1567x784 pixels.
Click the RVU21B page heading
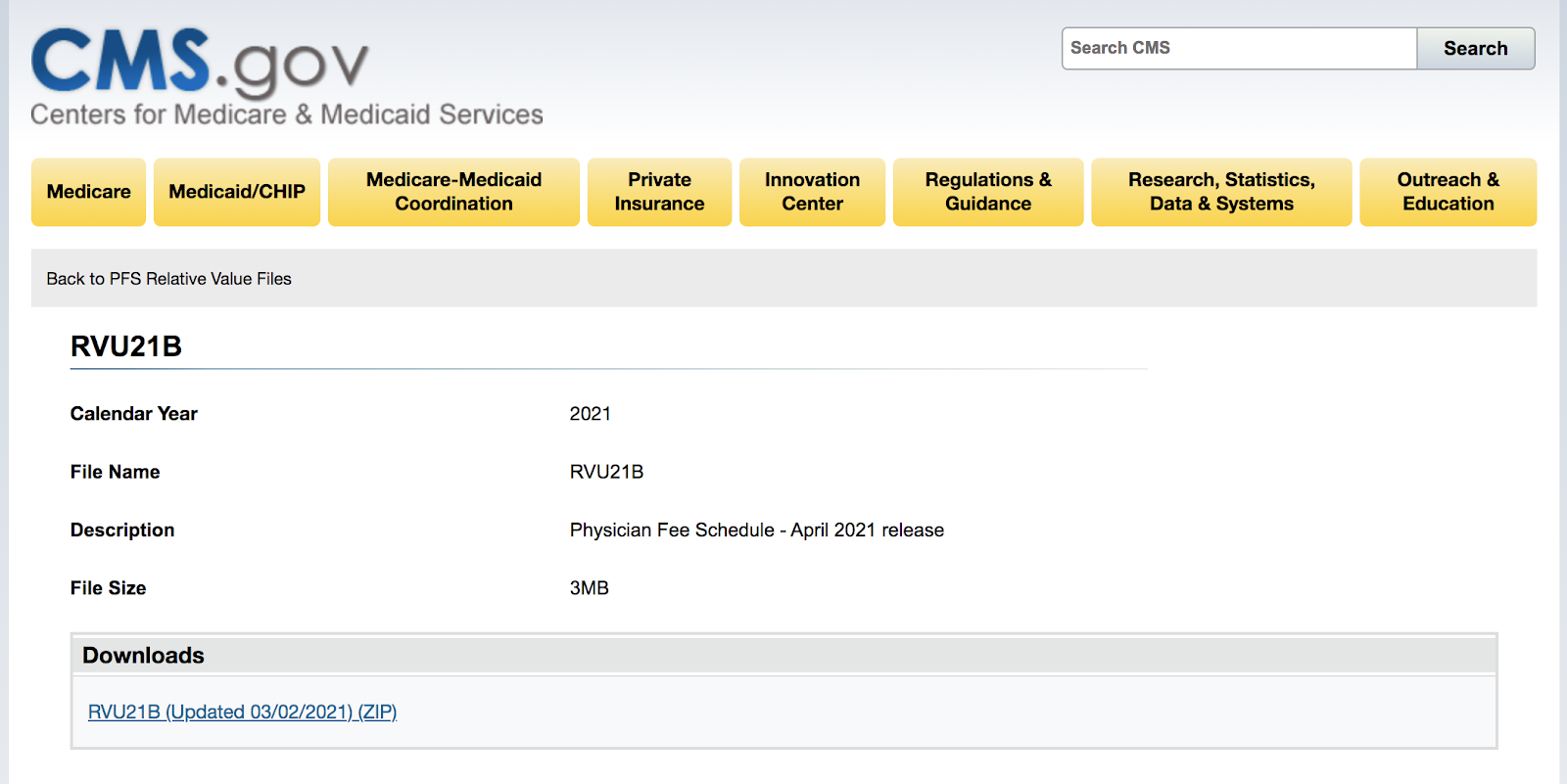[126, 346]
